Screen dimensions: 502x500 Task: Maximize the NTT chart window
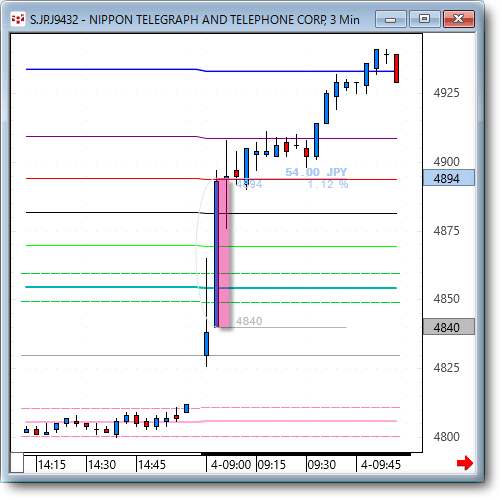coord(424,19)
